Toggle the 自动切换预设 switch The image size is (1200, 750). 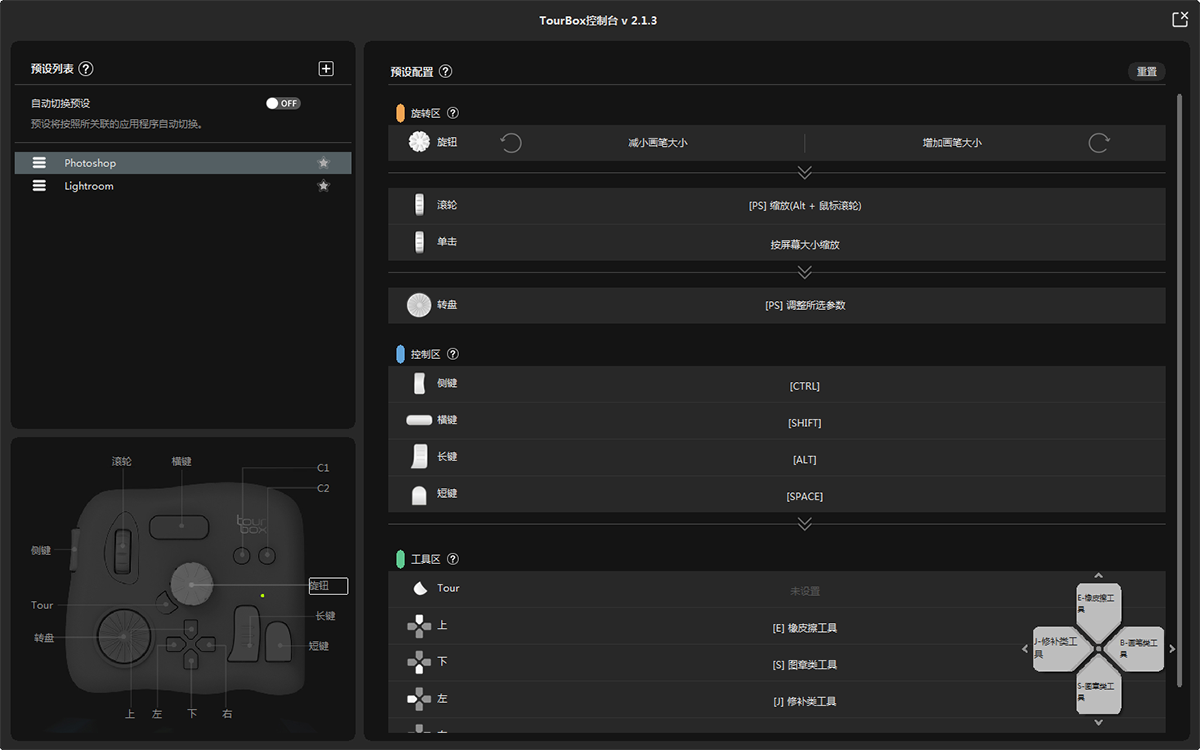(283, 103)
